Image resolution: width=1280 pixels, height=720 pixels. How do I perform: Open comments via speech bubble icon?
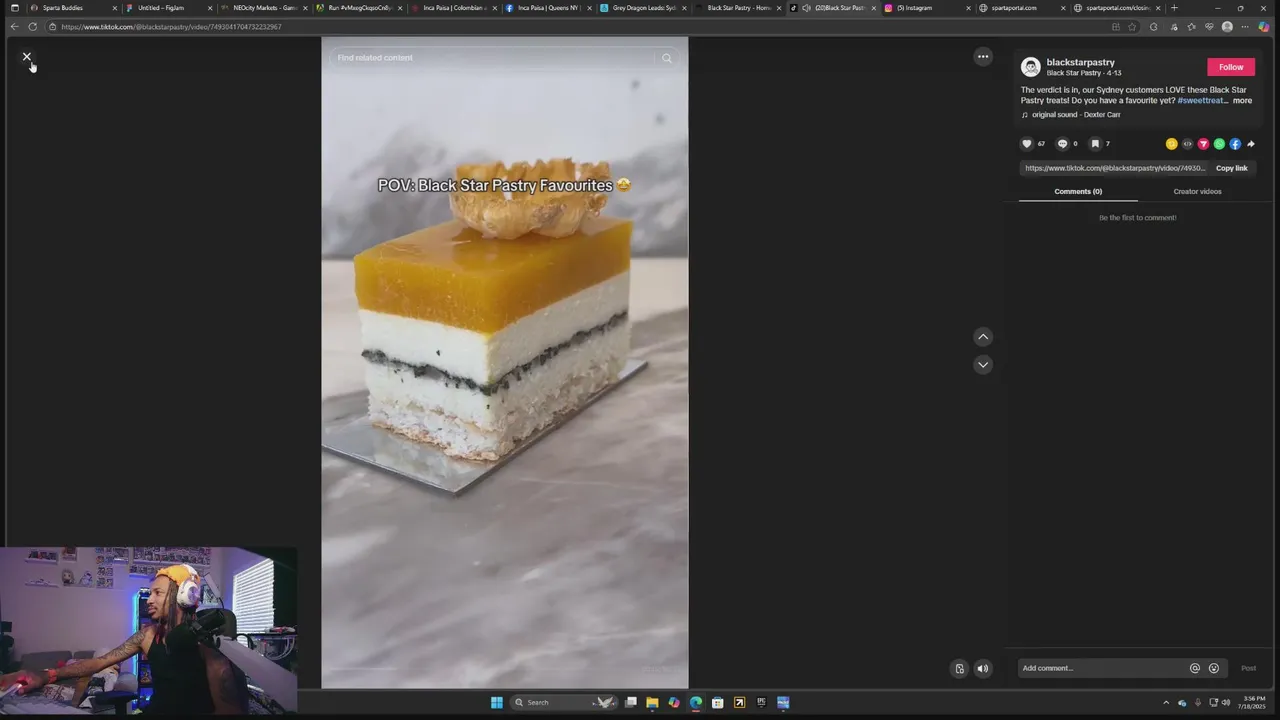1062,144
